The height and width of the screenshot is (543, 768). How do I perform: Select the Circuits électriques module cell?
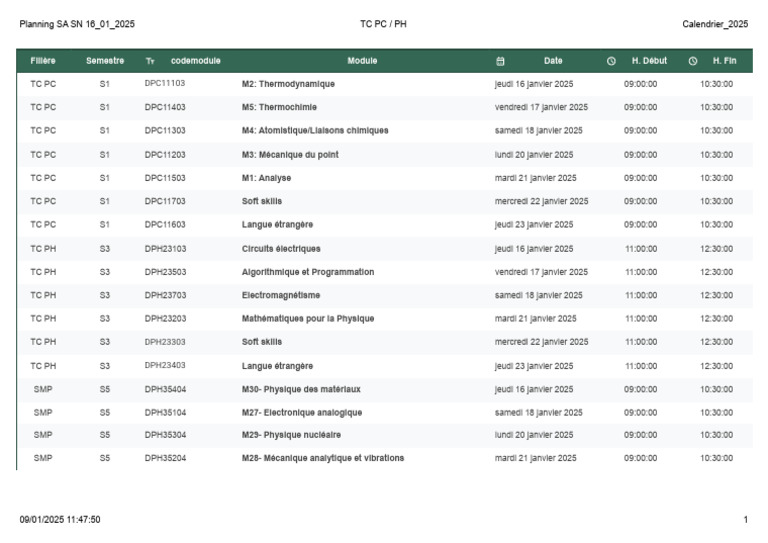(281, 249)
